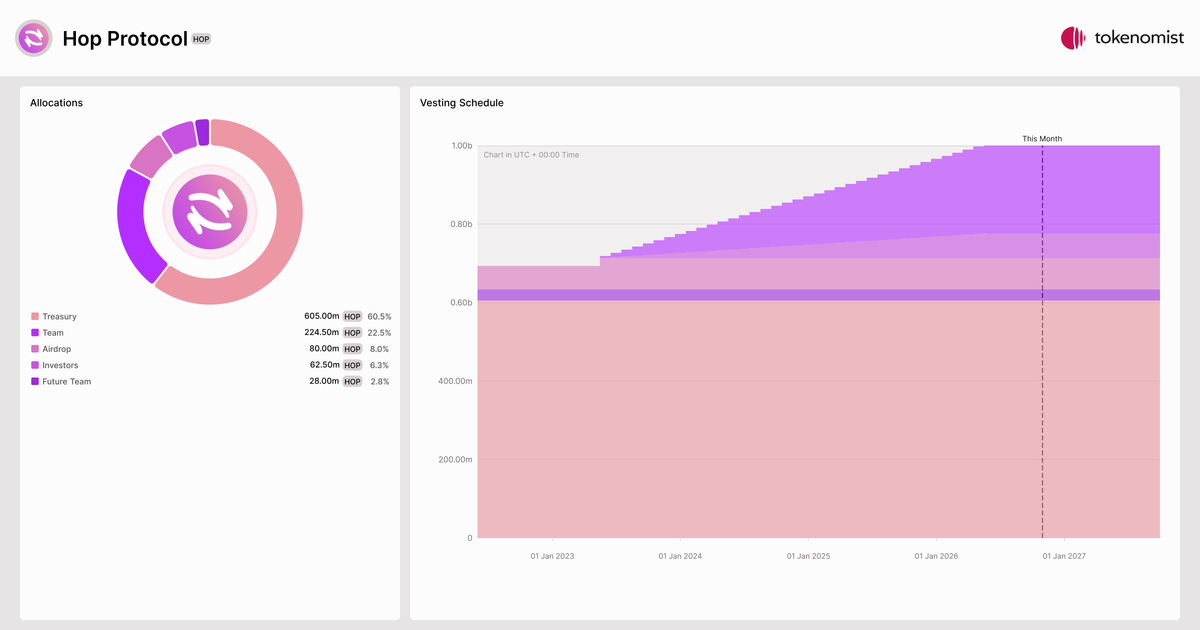Click the HOP badge in the Investors row

click(352, 365)
